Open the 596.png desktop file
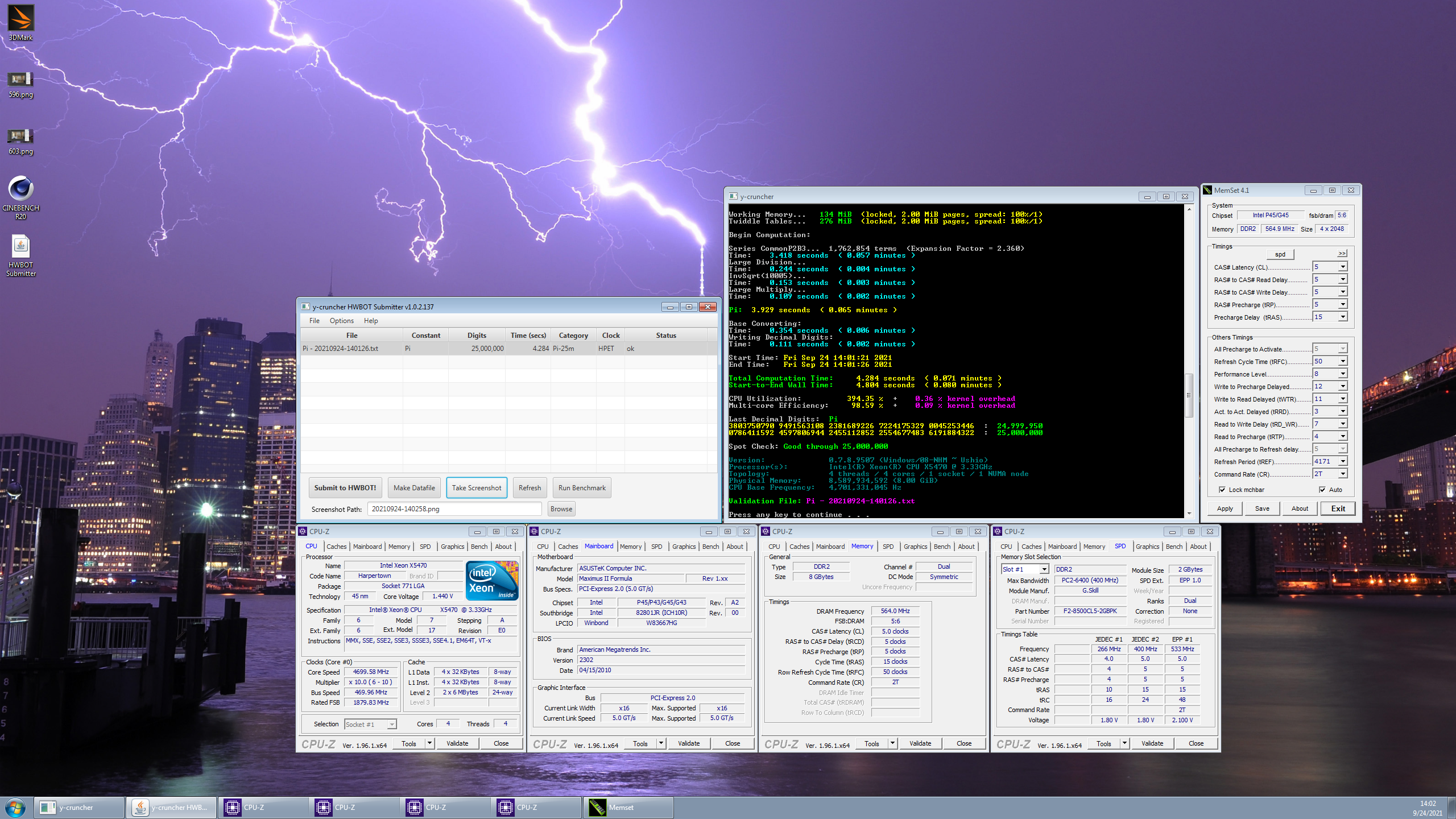Image resolution: width=1456 pixels, height=819 pixels. coord(20,84)
